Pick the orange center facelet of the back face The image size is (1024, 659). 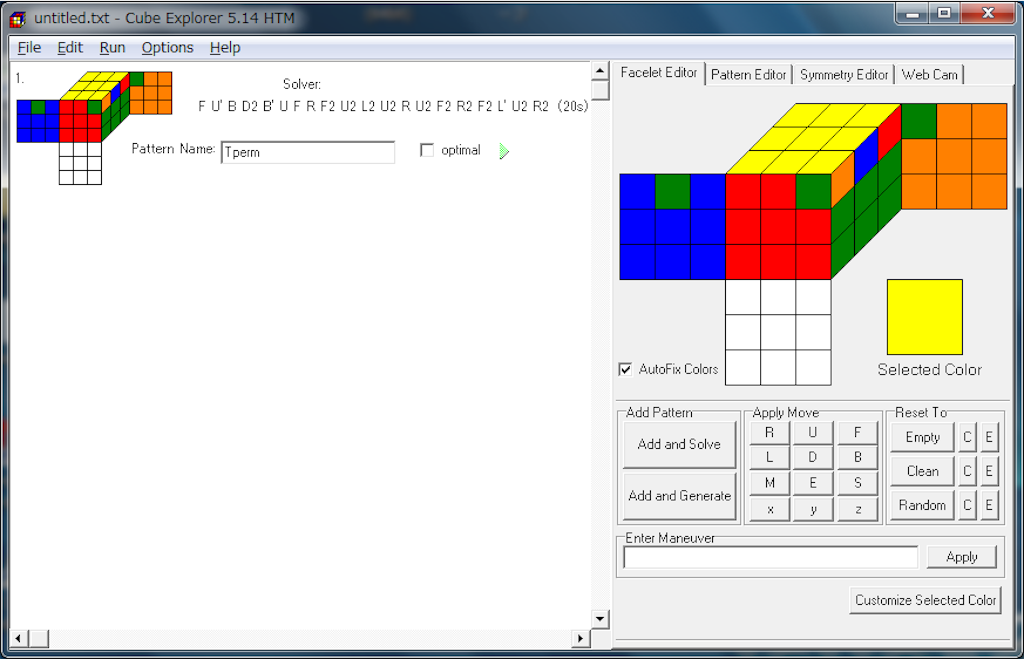pos(954,156)
